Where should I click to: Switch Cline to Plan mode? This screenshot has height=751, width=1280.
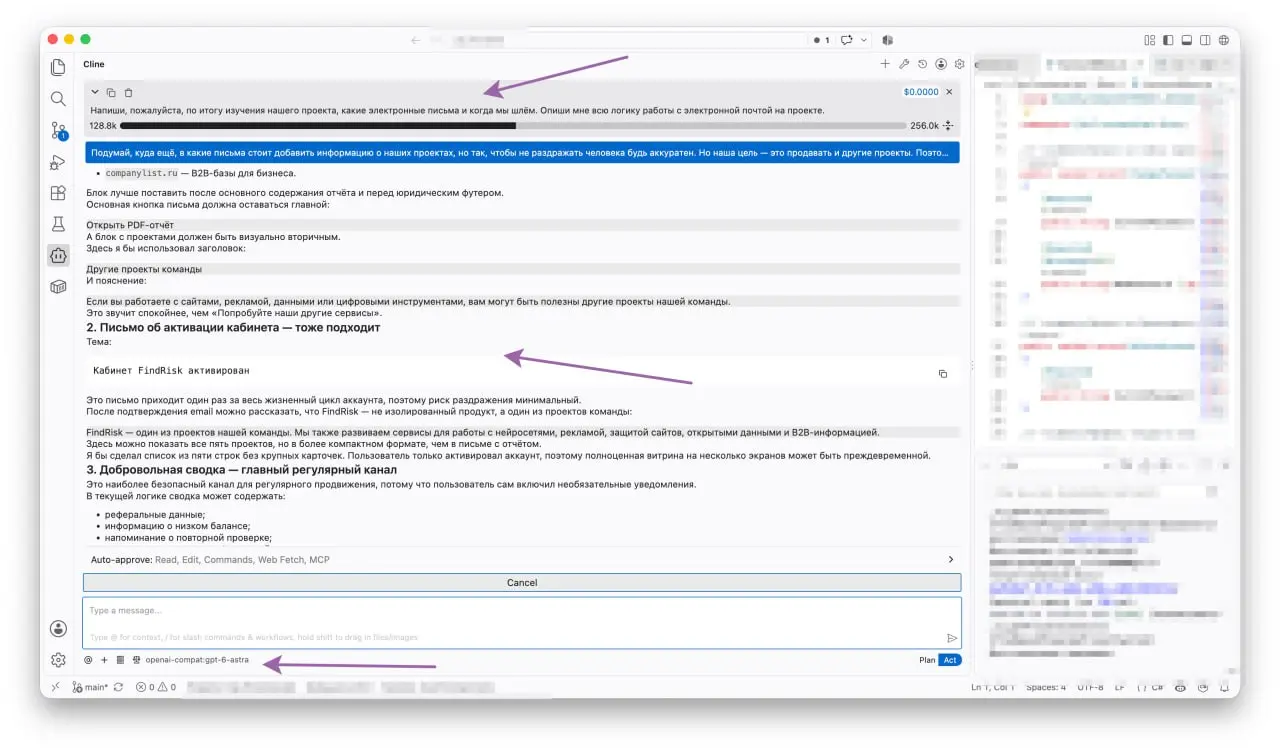coord(927,660)
